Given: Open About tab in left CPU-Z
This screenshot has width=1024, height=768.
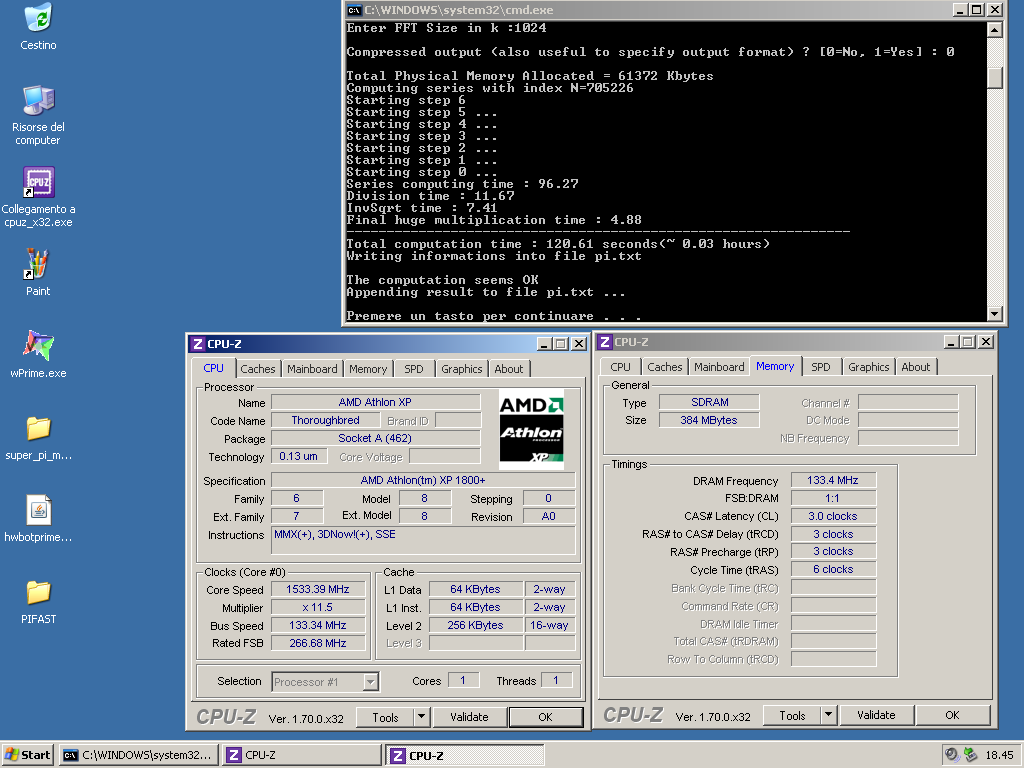Looking at the screenshot, I should (x=509, y=369).
